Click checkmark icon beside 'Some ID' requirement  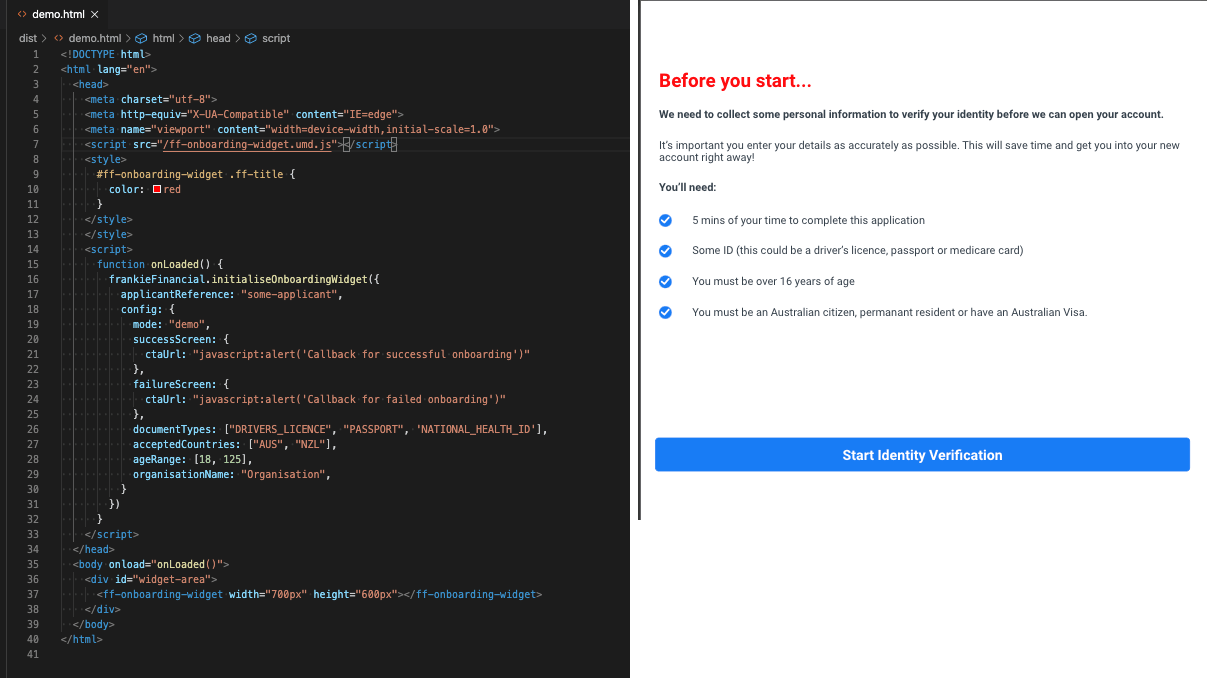pos(665,250)
